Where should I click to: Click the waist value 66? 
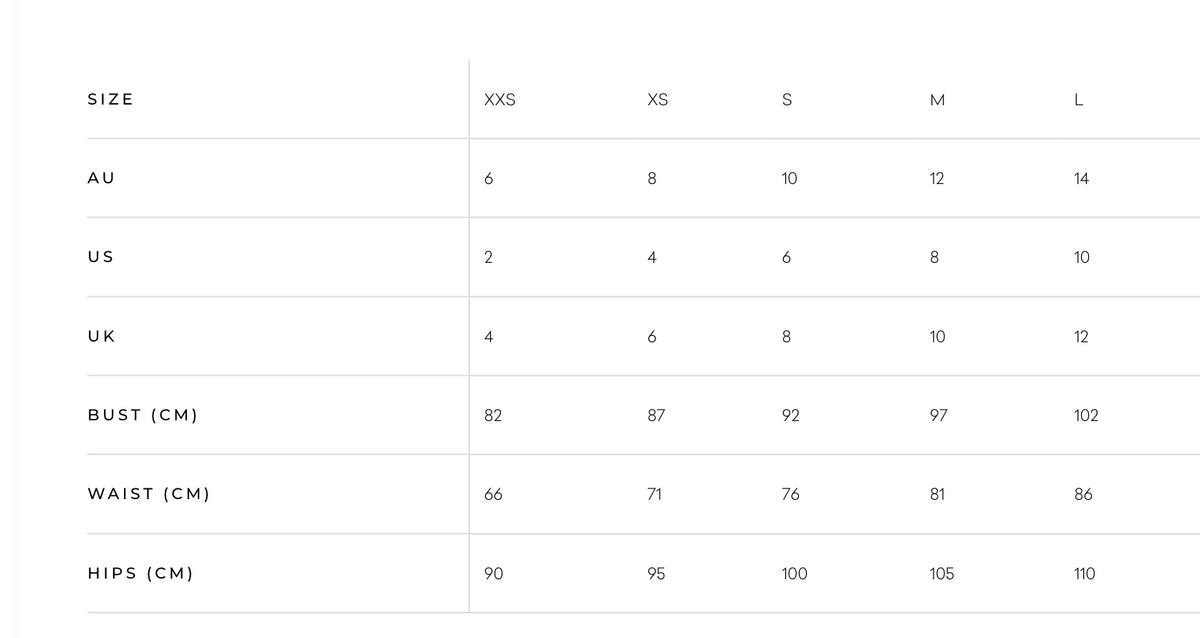493,495
